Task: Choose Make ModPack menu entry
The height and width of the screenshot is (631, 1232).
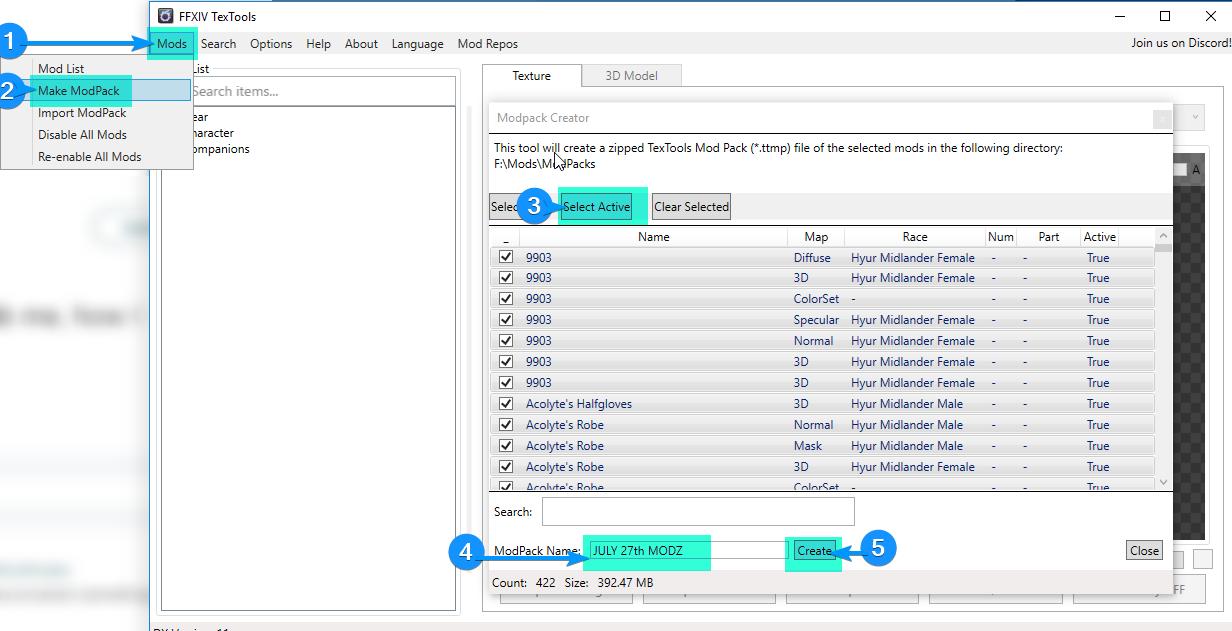Action: click(x=96, y=91)
